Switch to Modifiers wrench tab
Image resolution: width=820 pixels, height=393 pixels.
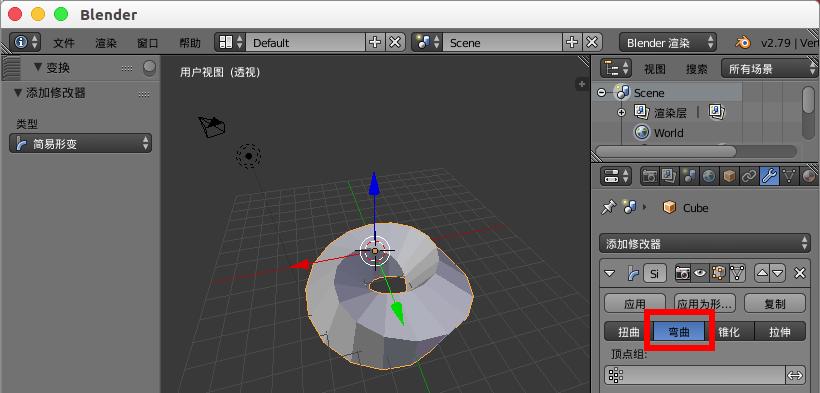(769, 176)
